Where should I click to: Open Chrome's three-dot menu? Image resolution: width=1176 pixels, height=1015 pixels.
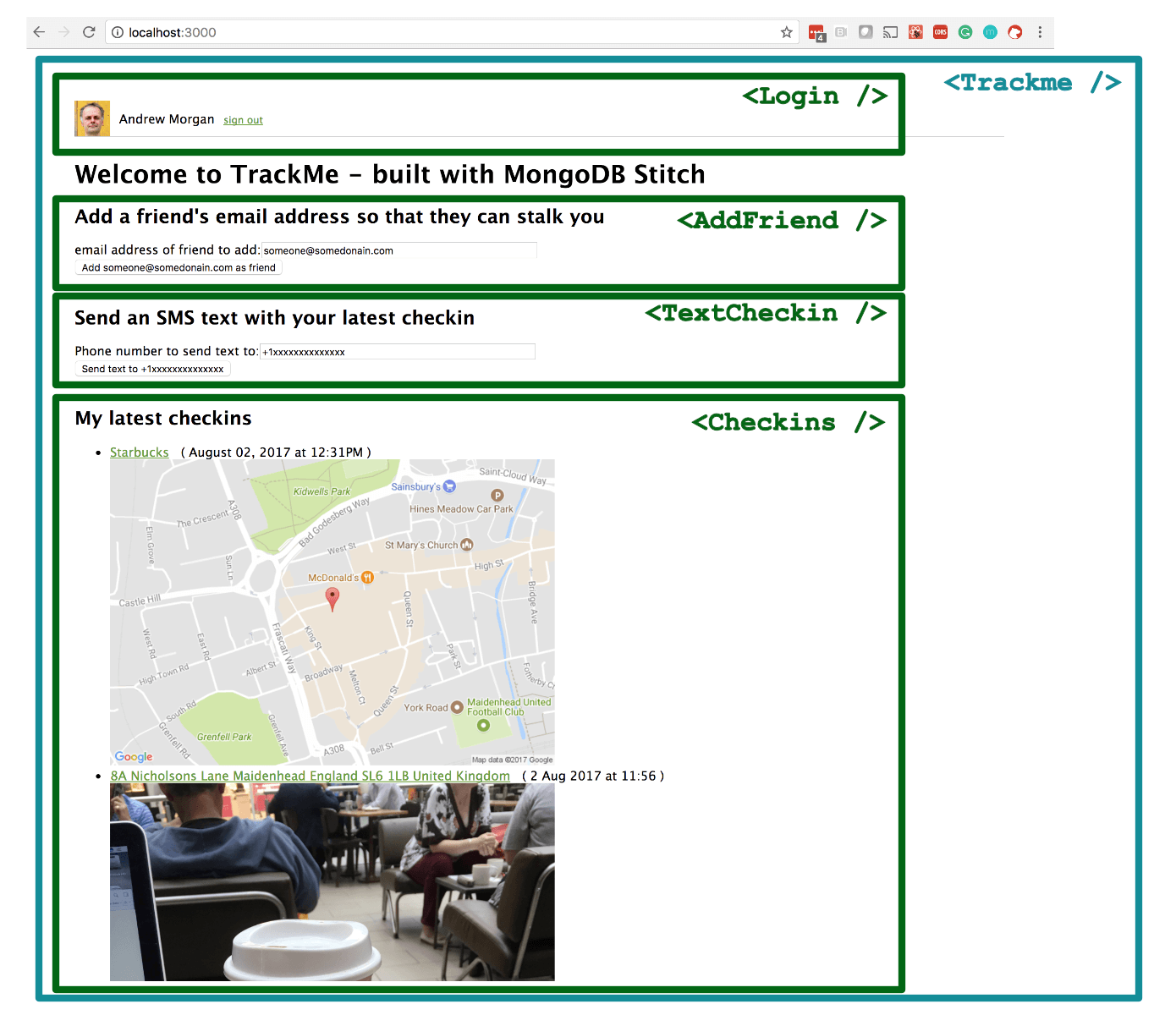tap(1040, 31)
